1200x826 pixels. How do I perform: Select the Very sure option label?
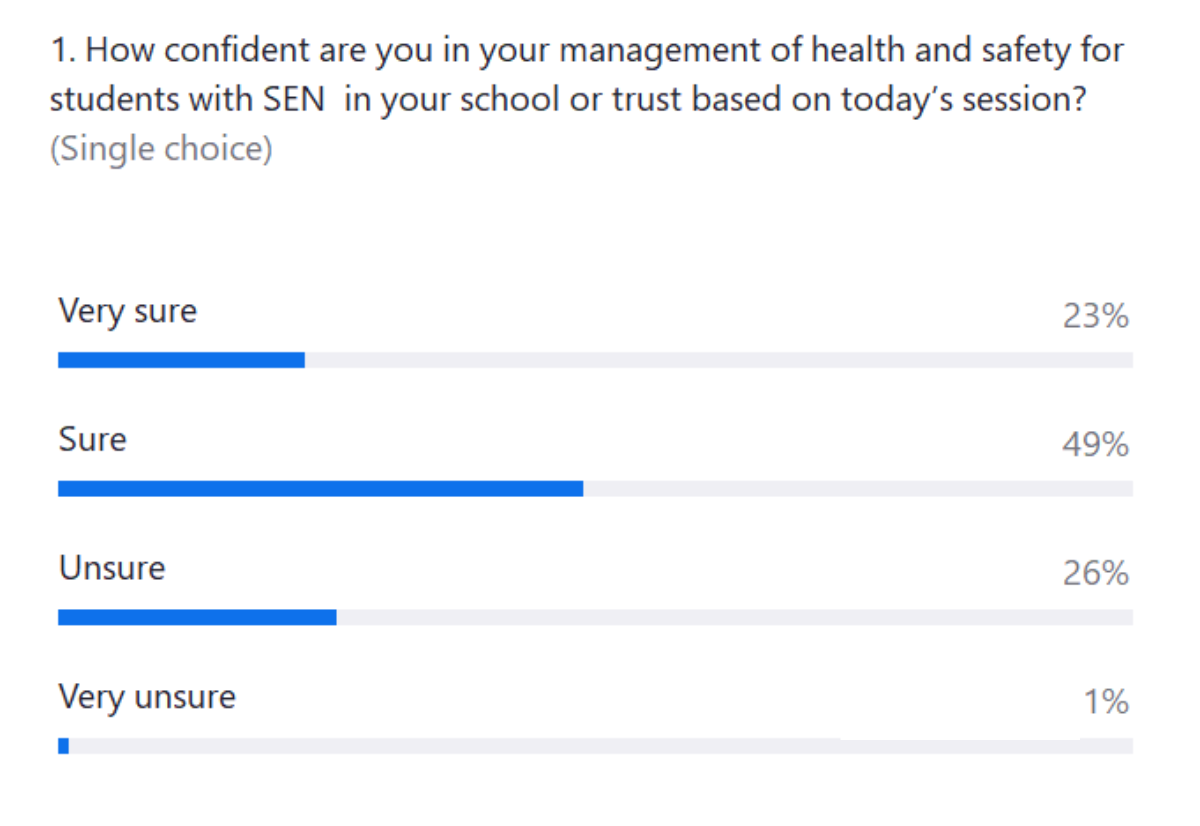click(x=128, y=311)
